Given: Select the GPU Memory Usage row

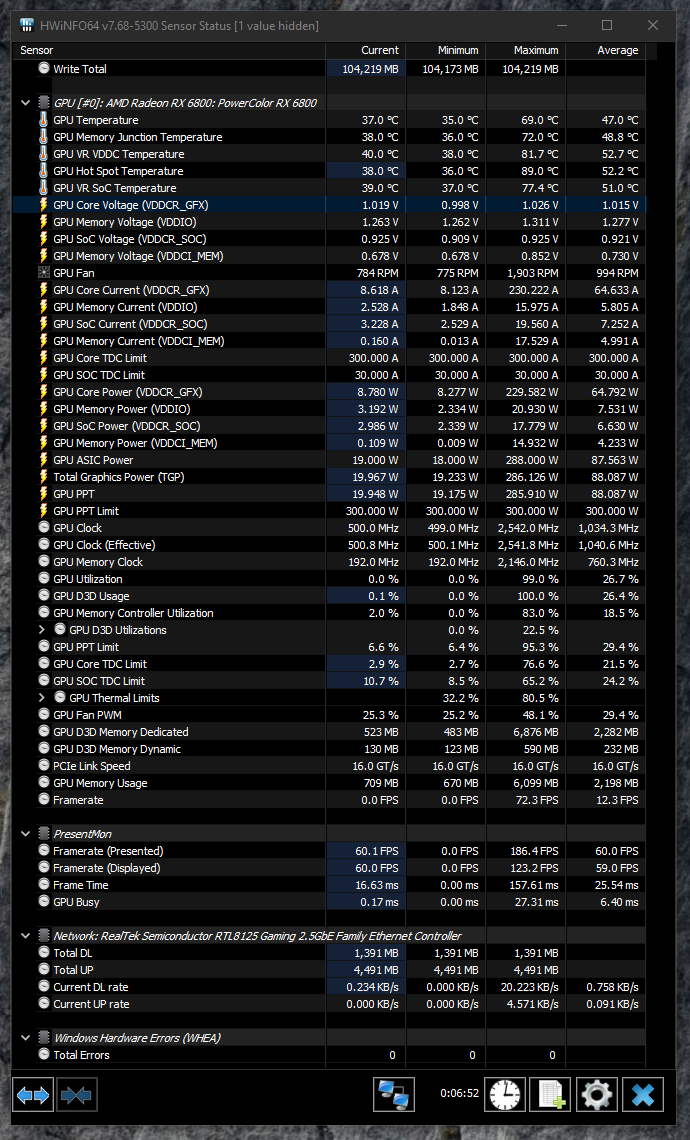Looking at the screenshot, I should (329, 782).
